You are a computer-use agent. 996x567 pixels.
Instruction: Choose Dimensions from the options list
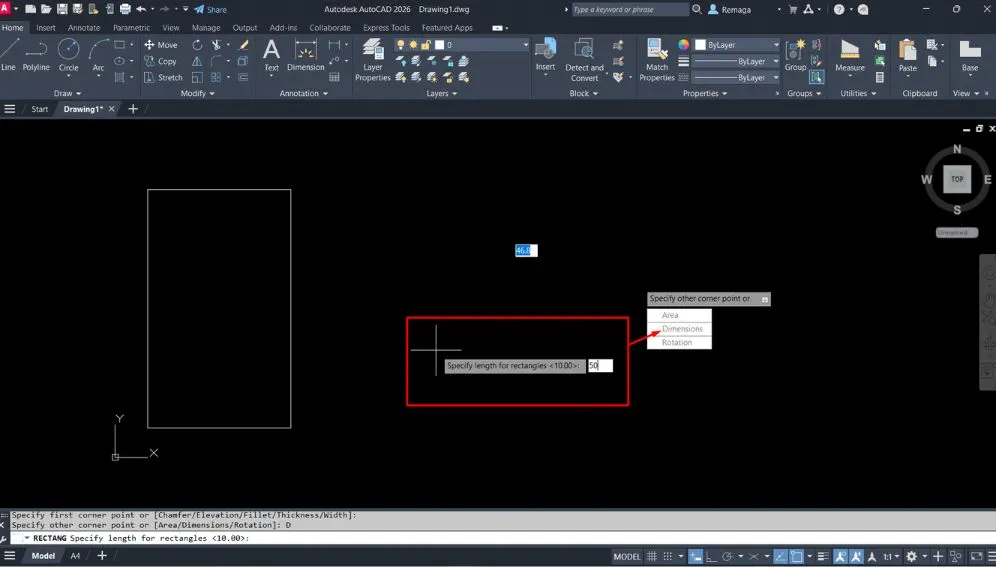click(682, 329)
